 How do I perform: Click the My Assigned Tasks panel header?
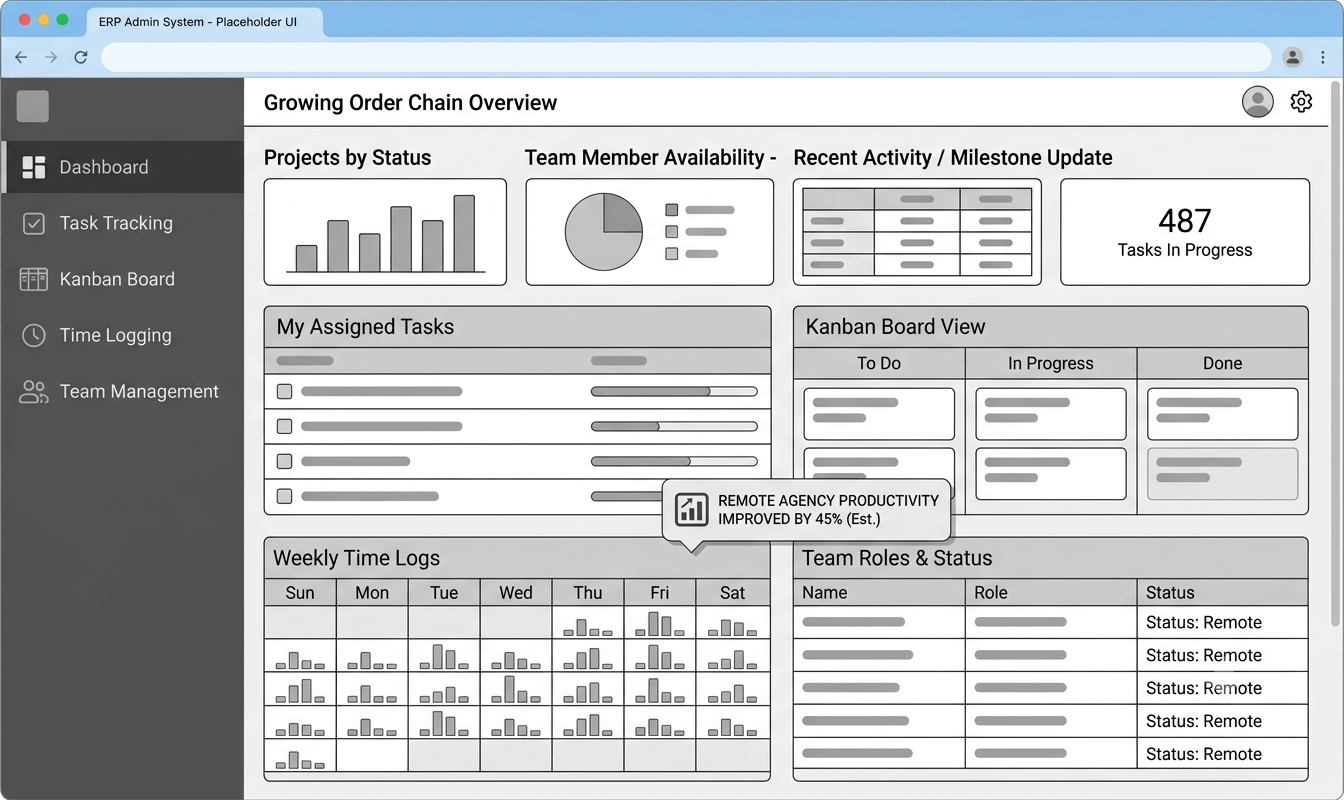(517, 327)
